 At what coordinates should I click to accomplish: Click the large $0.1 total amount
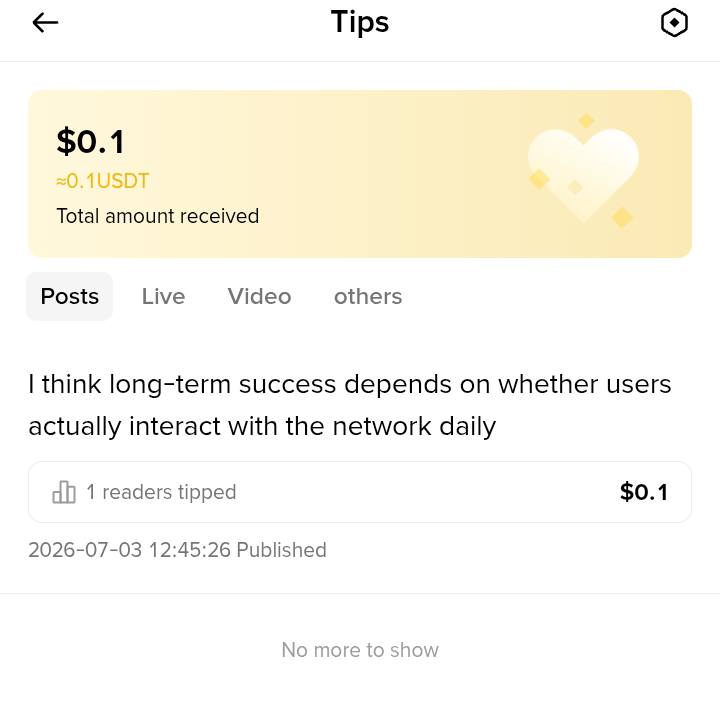click(90, 141)
